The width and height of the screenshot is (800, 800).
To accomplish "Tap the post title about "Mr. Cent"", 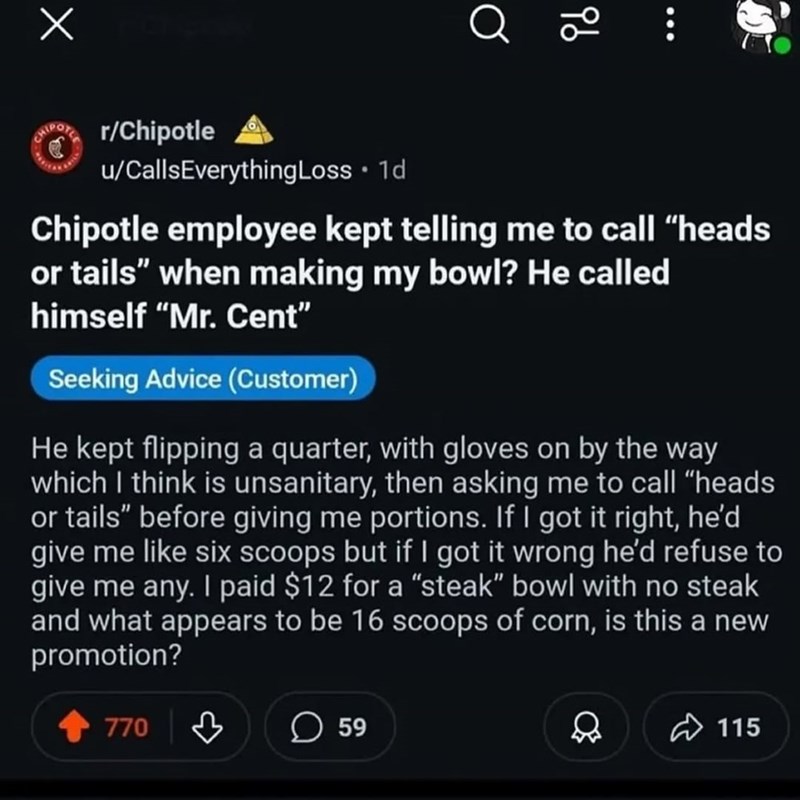I will click(400, 273).
